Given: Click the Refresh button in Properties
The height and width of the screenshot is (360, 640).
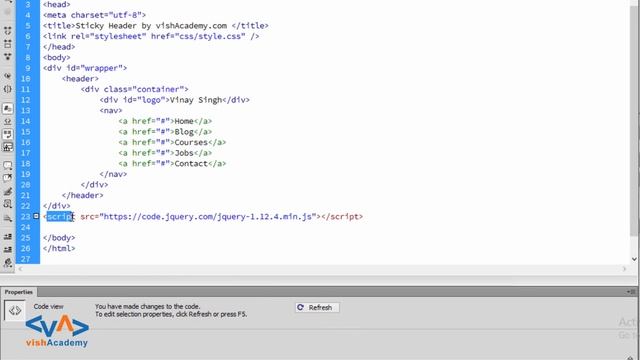Looking at the screenshot, I should click(317, 307).
